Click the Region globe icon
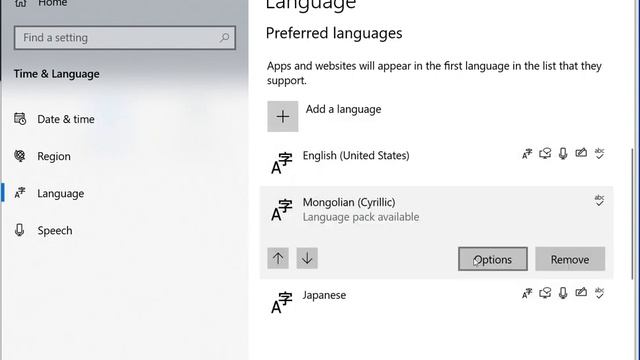640x360 pixels. click(20, 156)
